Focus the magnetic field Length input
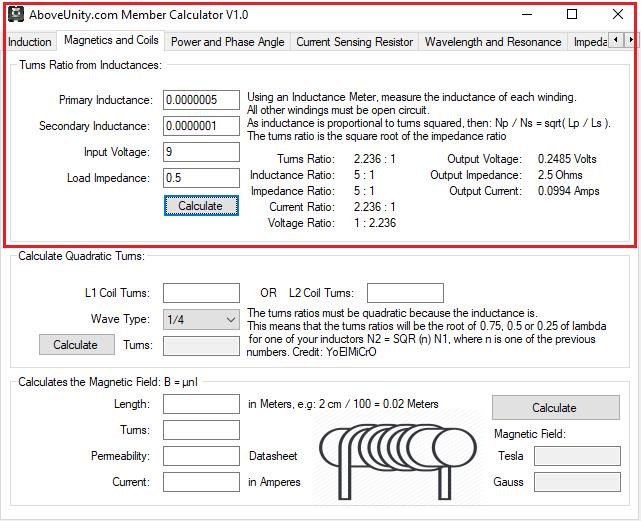641x521 pixels. pyautogui.click(x=201, y=404)
